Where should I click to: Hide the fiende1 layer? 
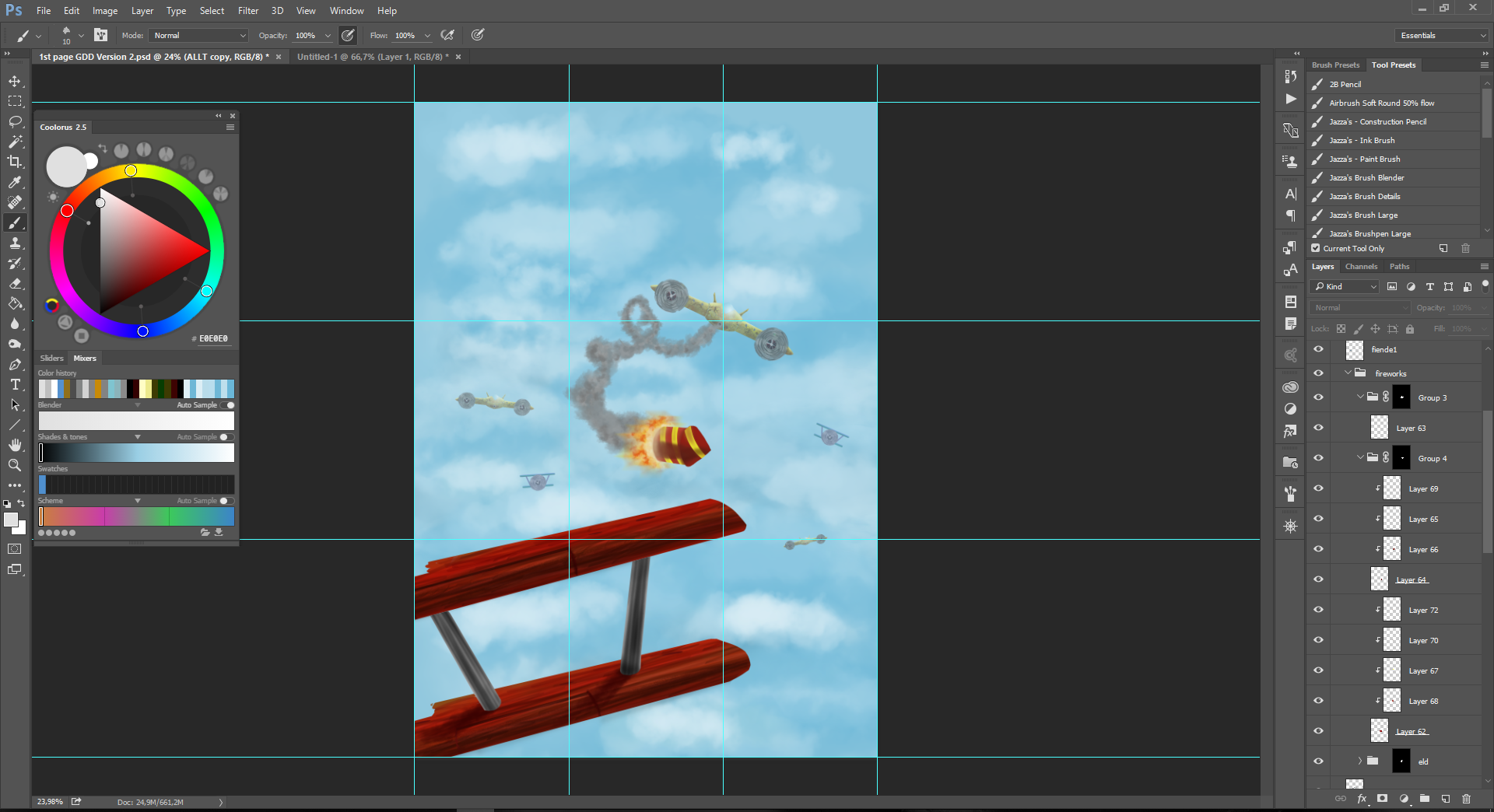pyautogui.click(x=1318, y=350)
